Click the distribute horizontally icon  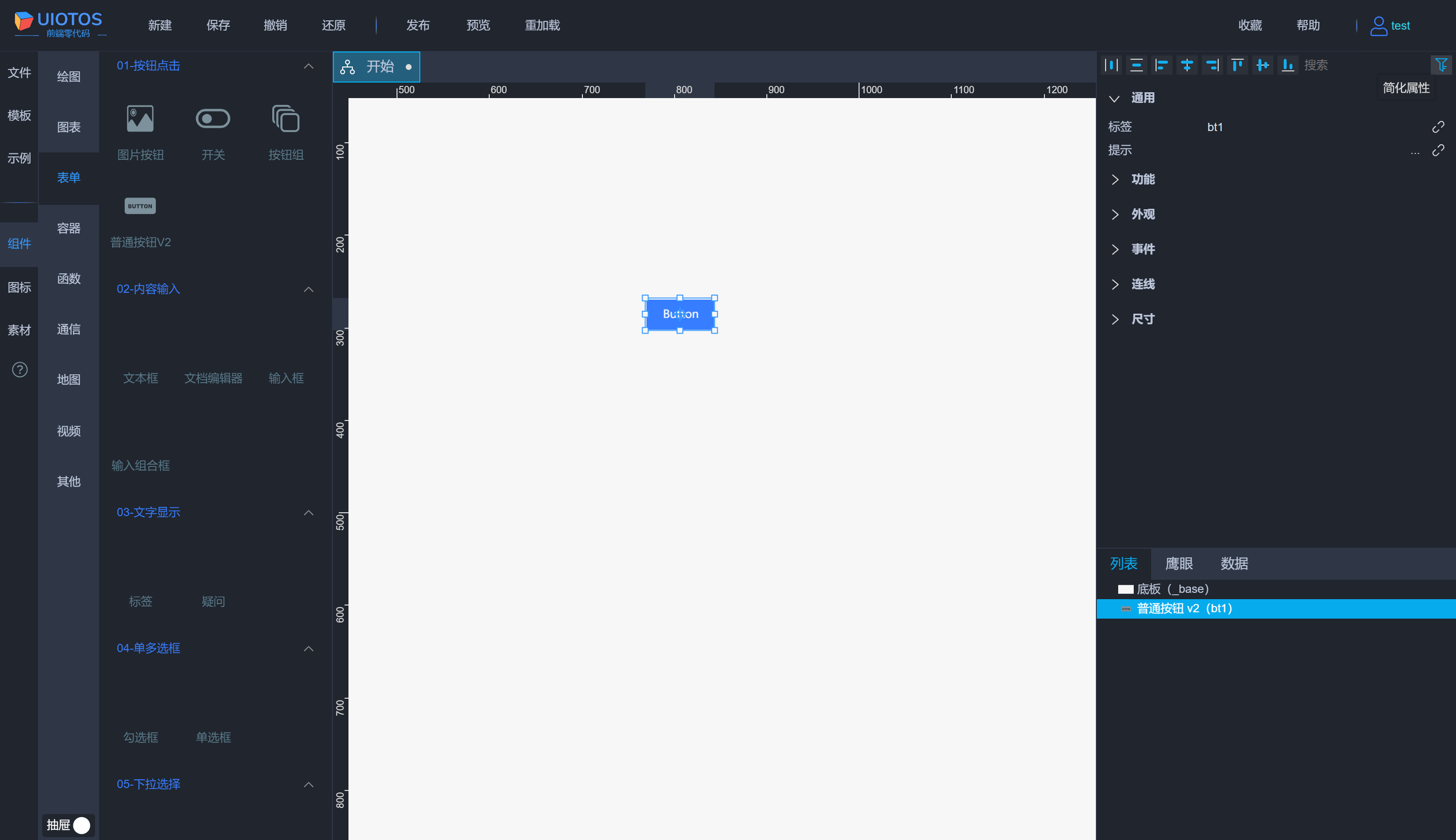(1111, 65)
